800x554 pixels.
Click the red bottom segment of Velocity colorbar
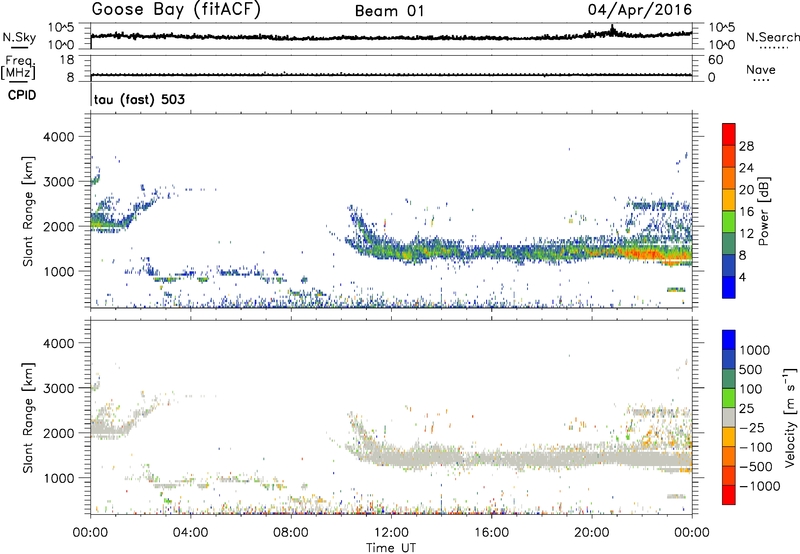coord(729,495)
